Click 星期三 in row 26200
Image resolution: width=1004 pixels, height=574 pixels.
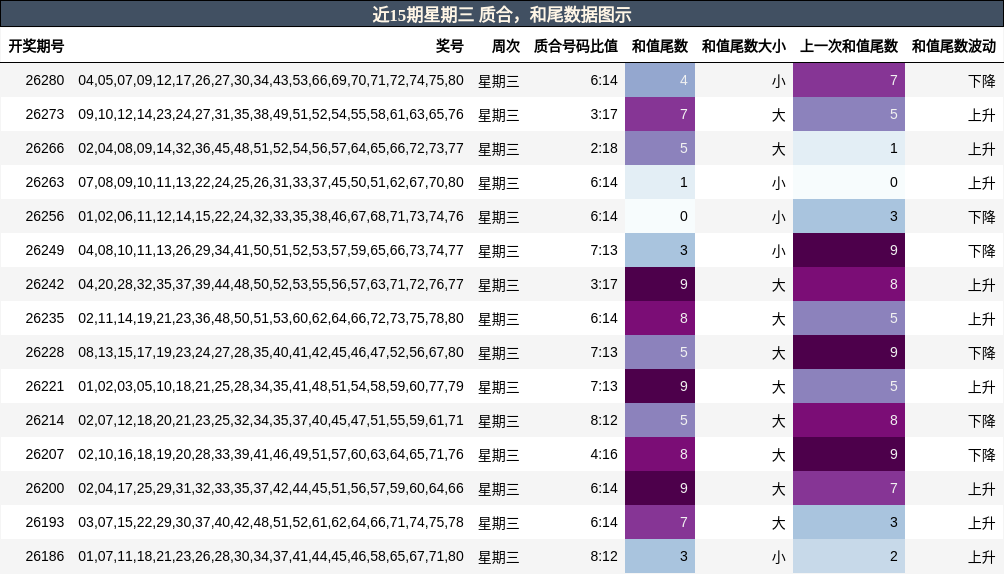click(499, 488)
